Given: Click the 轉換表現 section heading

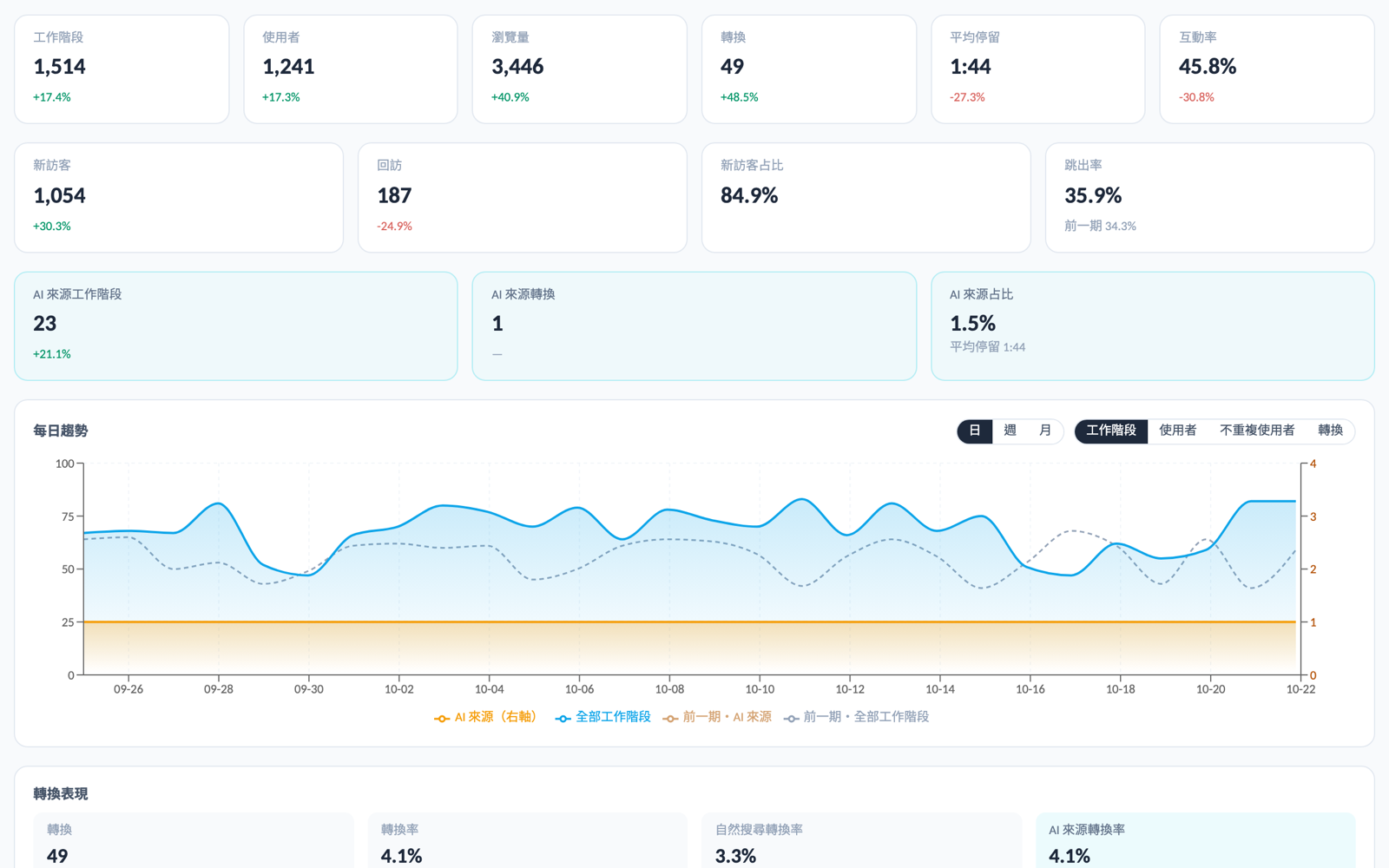Looking at the screenshot, I should 61,793.
